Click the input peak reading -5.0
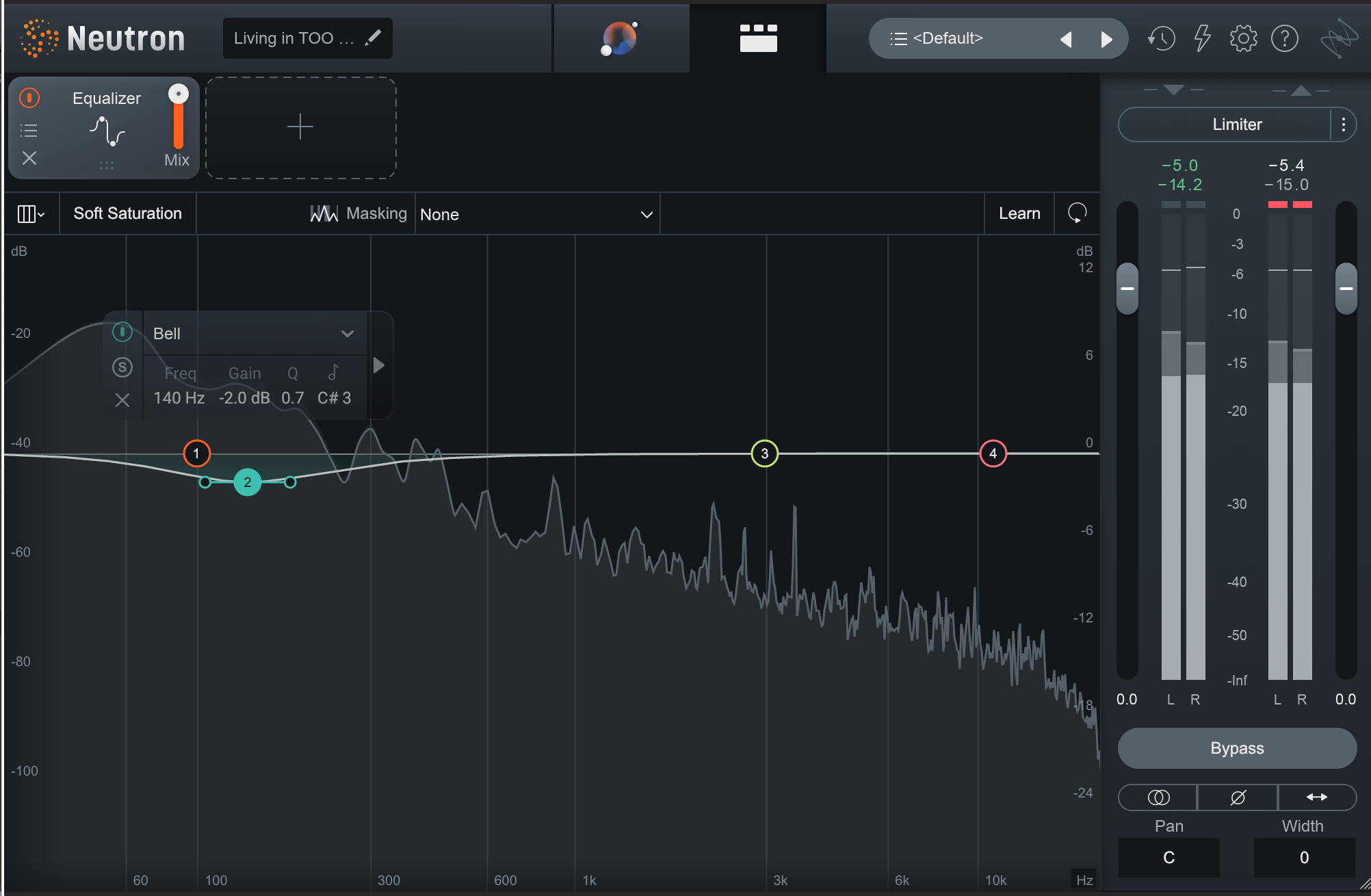The height and width of the screenshot is (896, 1371). [1179, 166]
